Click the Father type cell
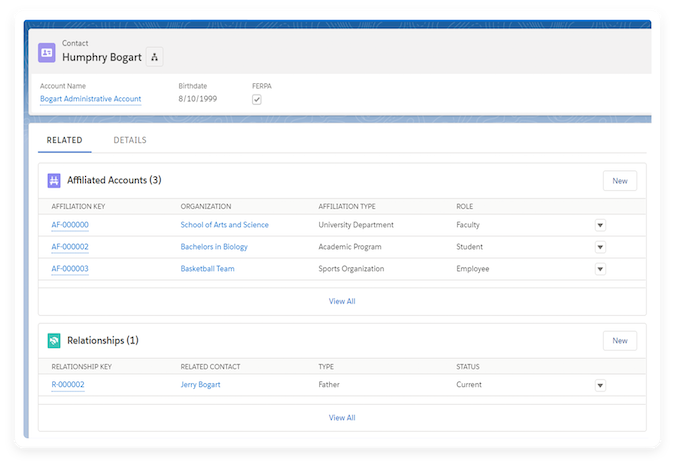The height and width of the screenshot is (466, 675). coord(329,384)
